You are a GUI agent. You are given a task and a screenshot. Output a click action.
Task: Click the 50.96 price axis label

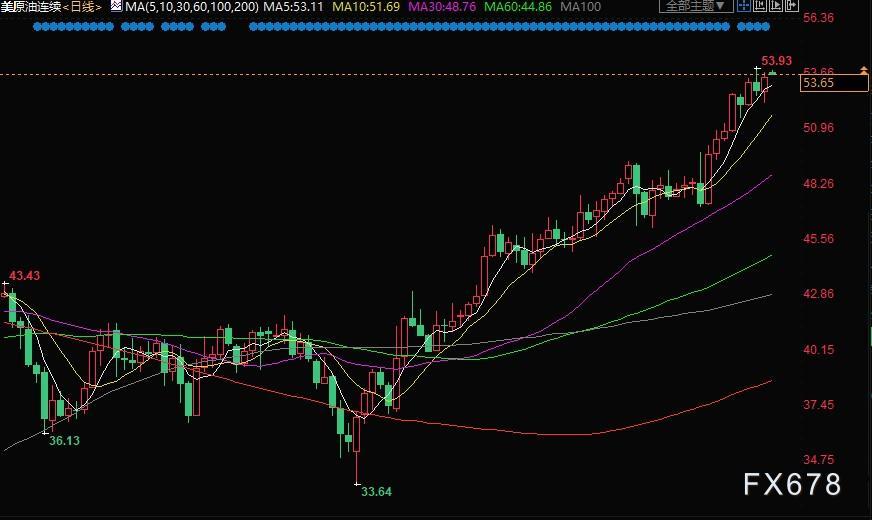click(819, 127)
